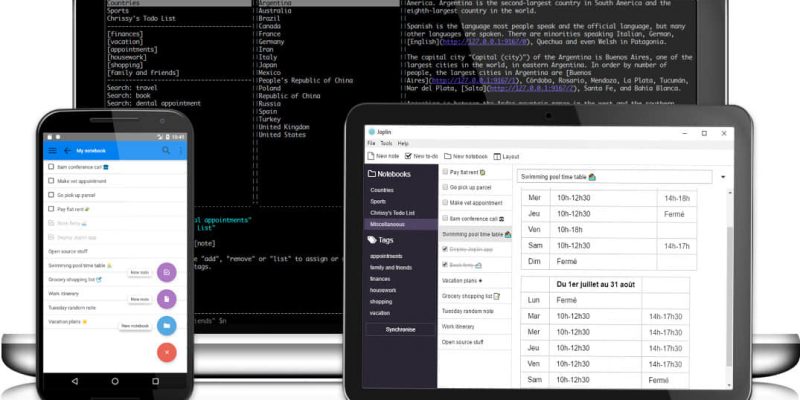Tap the red close floating action button
The image size is (800, 400).
(x=166, y=352)
